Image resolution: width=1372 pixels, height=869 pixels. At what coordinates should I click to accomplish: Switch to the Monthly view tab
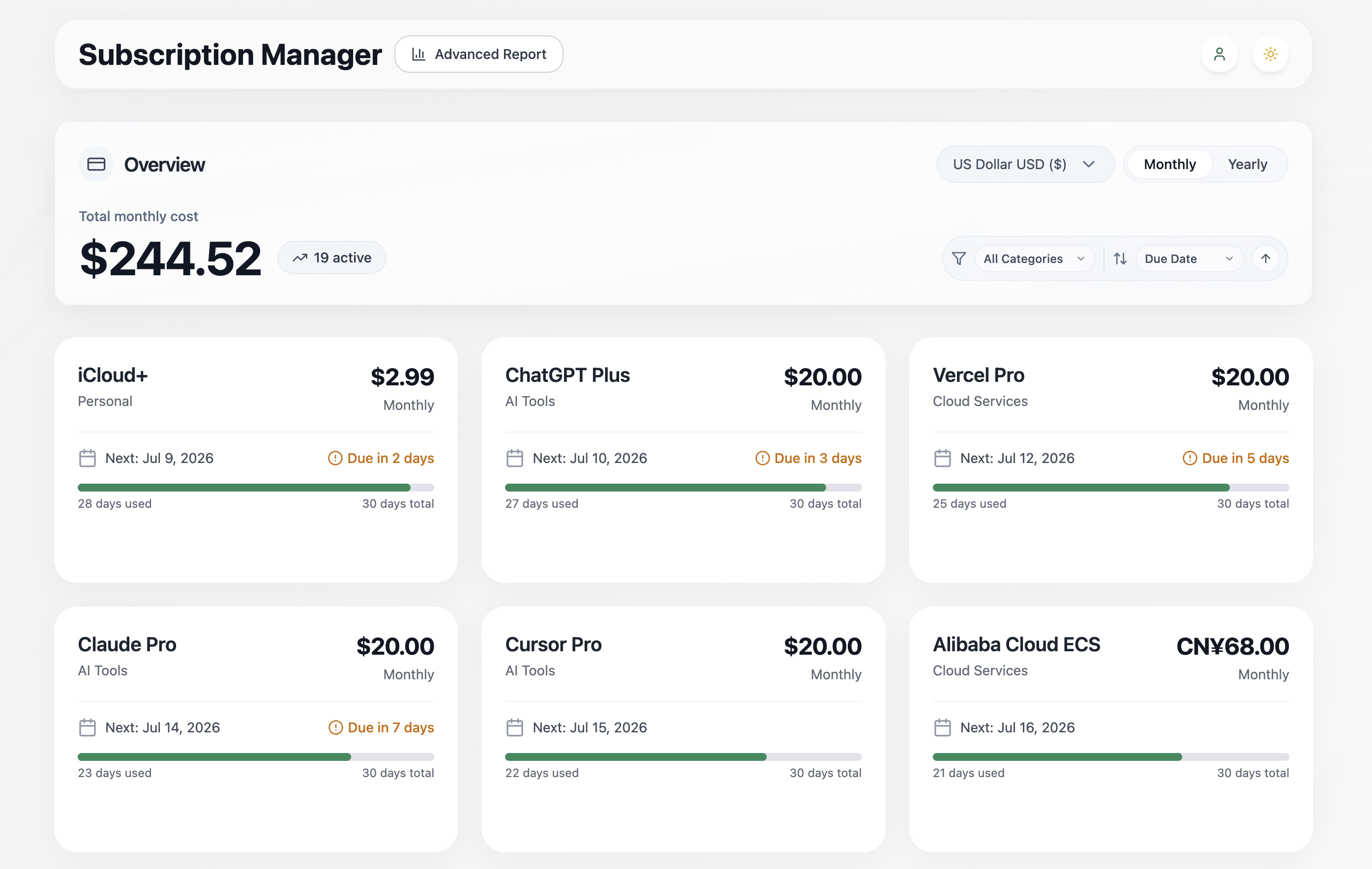click(1169, 165)
